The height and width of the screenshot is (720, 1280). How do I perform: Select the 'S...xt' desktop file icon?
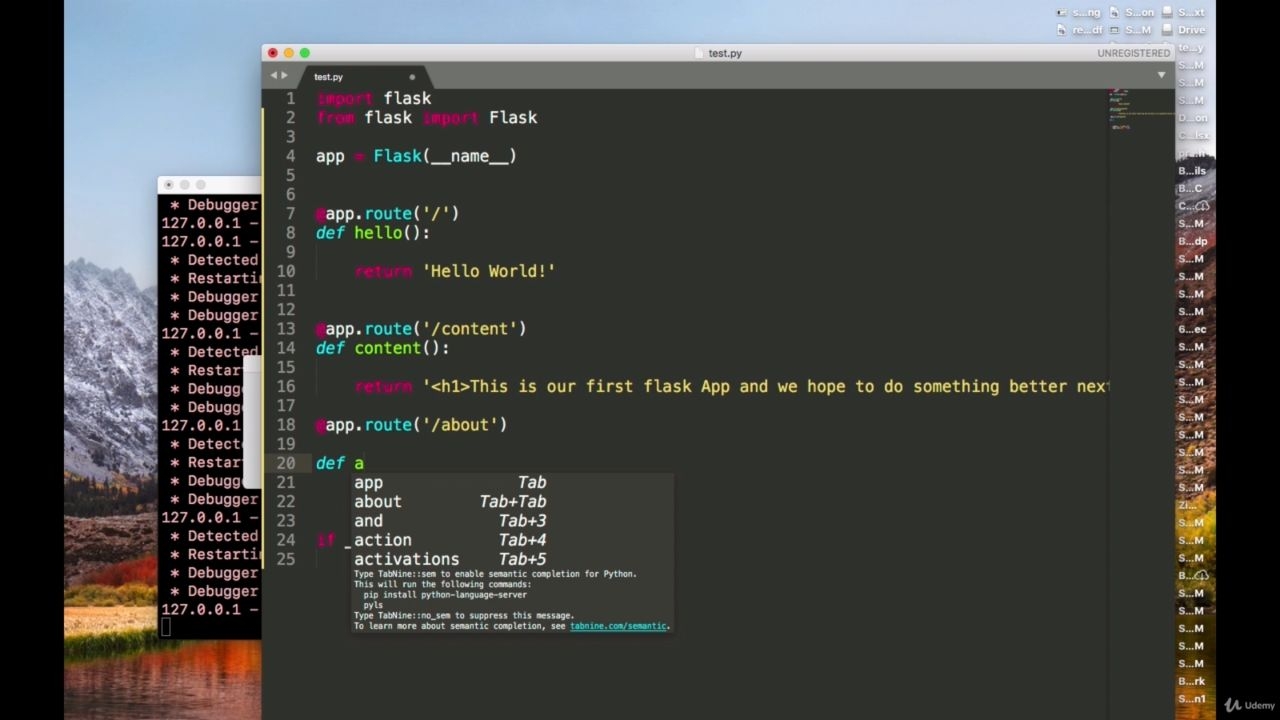tap(1183, 13)
